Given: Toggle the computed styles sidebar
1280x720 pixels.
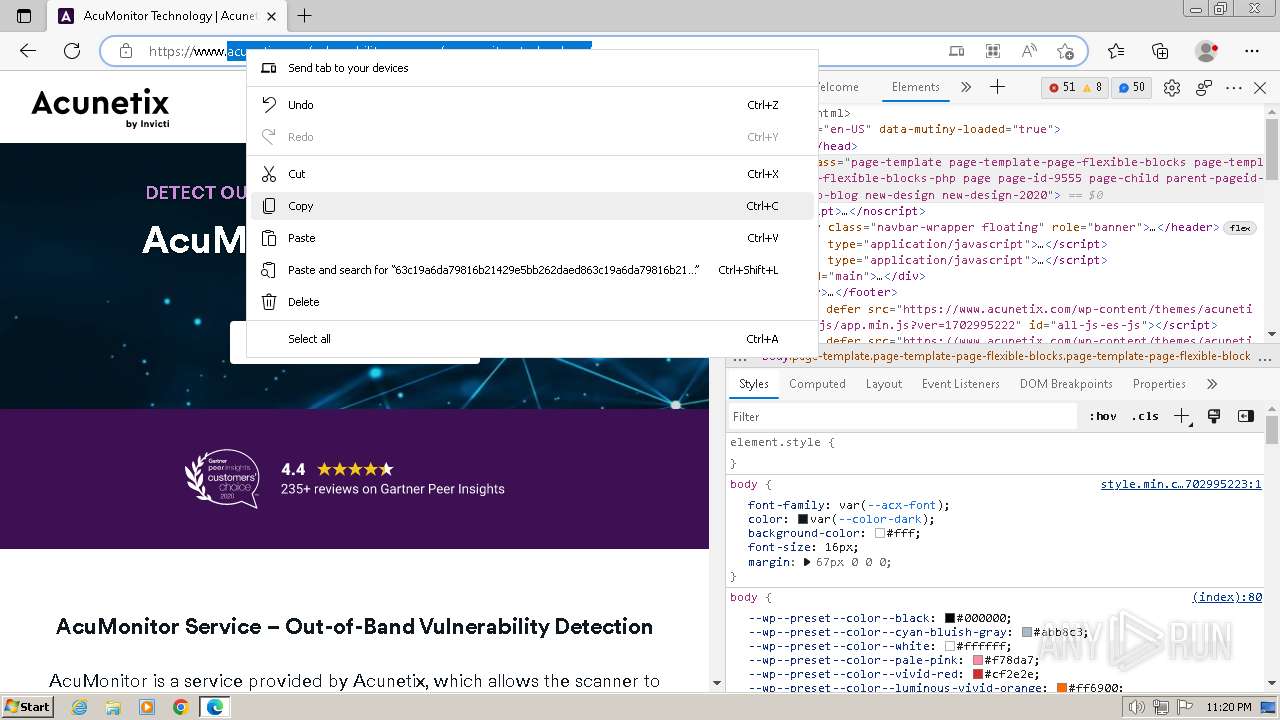Looking at the screenshot, I should click(1246, 416).
